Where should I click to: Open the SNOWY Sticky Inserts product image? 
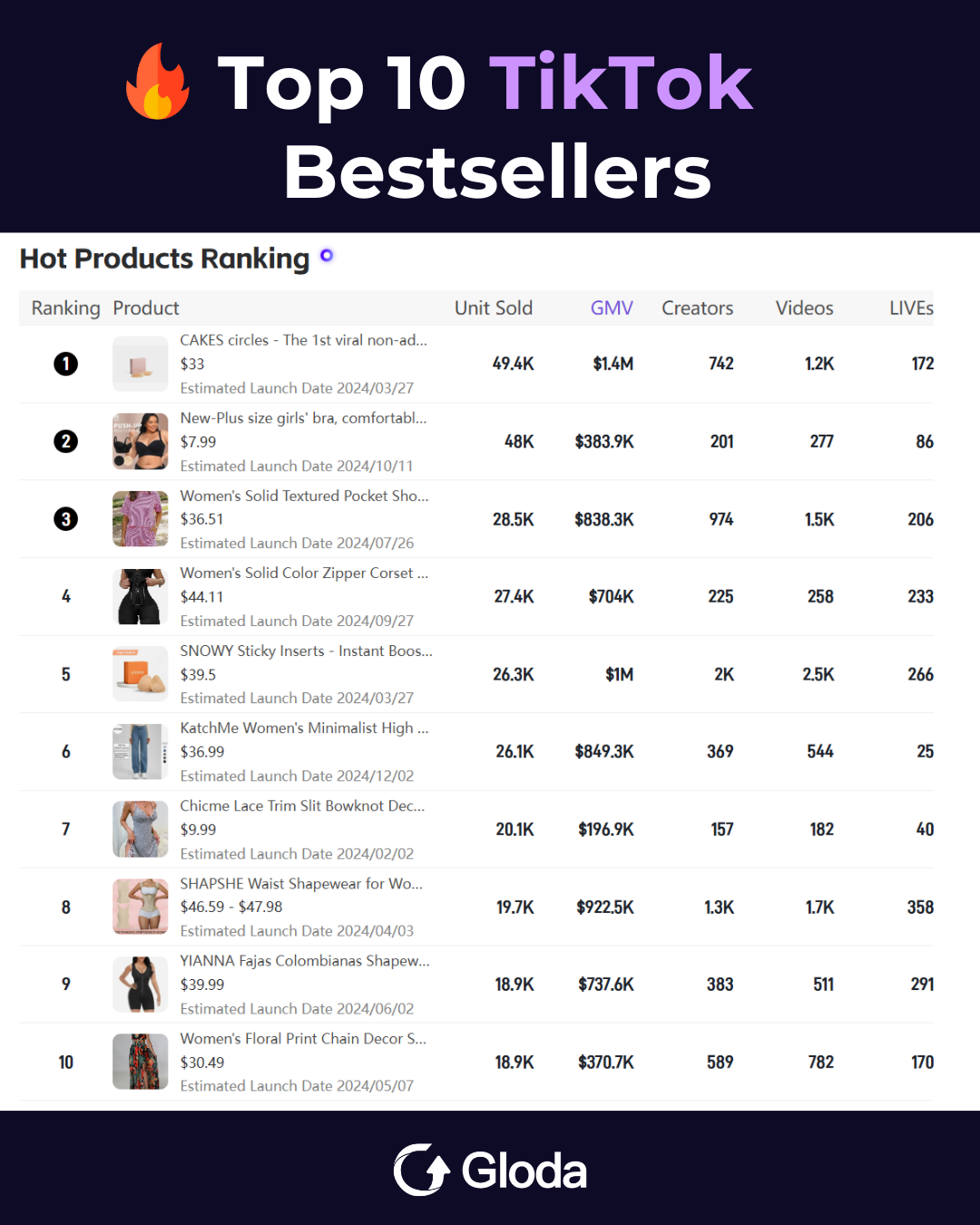coord(141,674)
